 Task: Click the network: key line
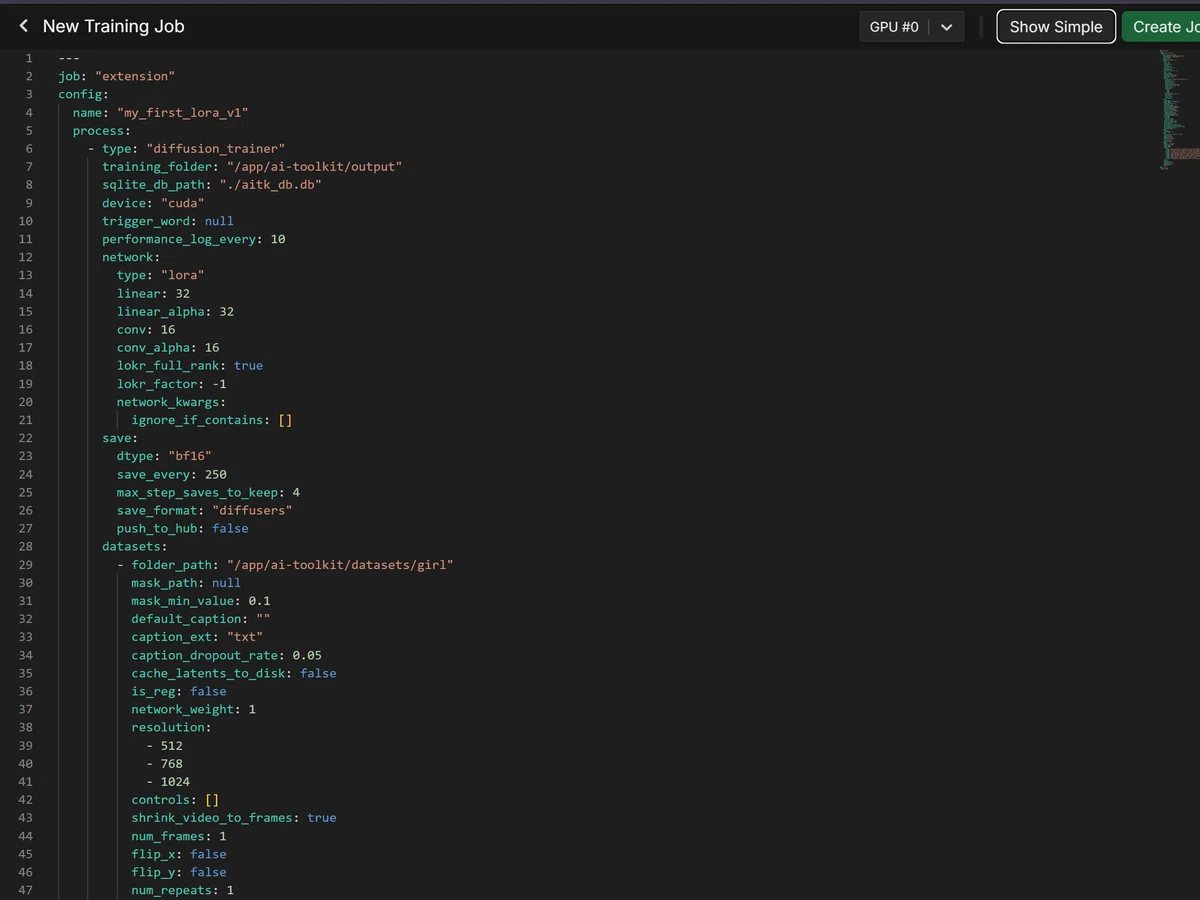131,257
